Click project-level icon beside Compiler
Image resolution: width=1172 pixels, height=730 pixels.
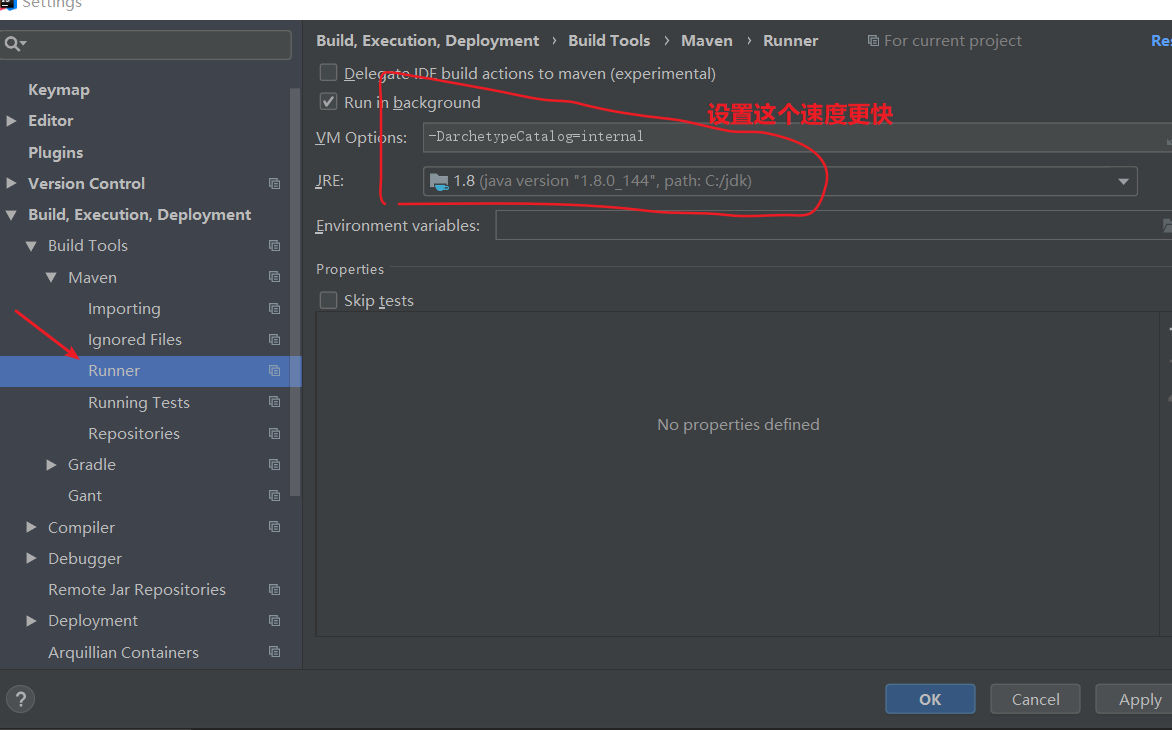click(274, 527)
